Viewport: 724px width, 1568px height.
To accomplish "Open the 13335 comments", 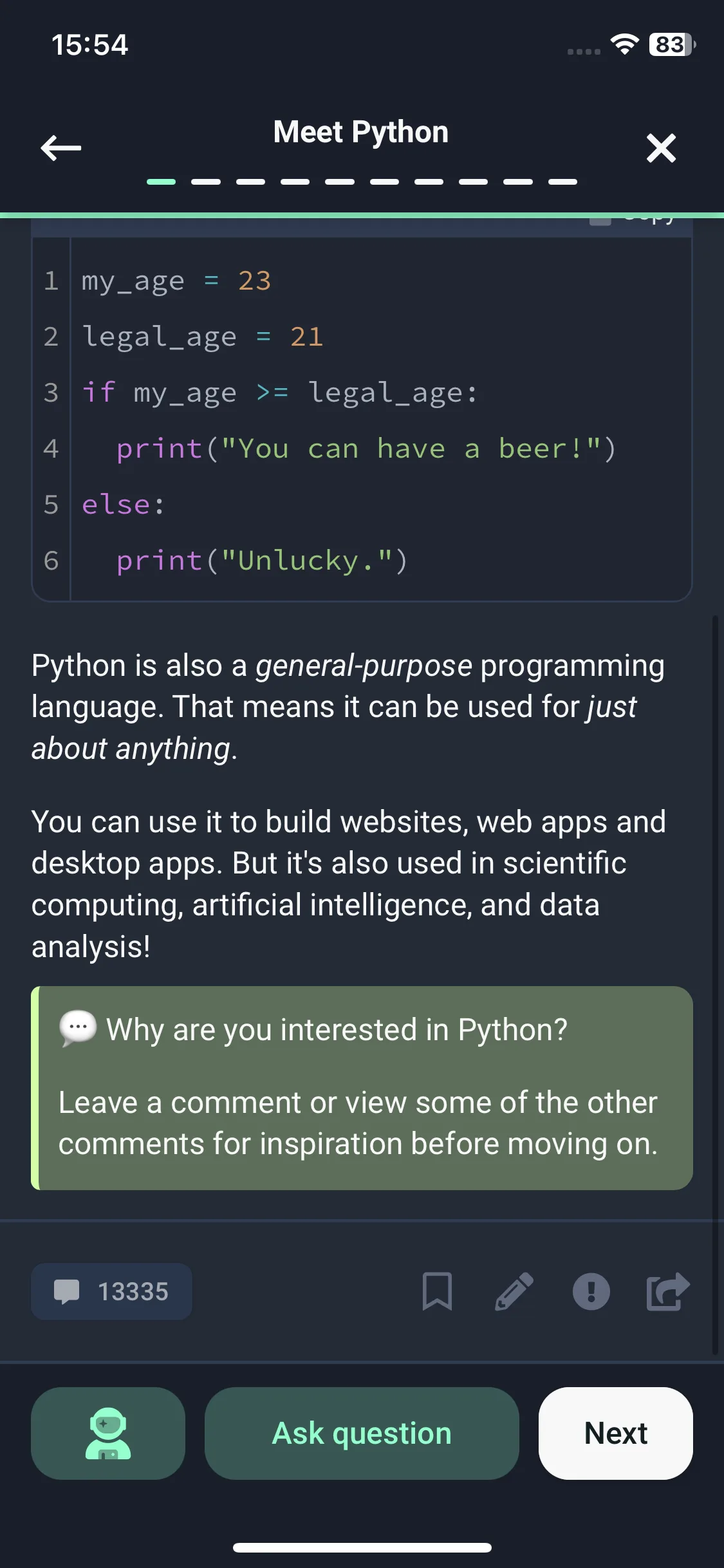I will [111, 1291].
